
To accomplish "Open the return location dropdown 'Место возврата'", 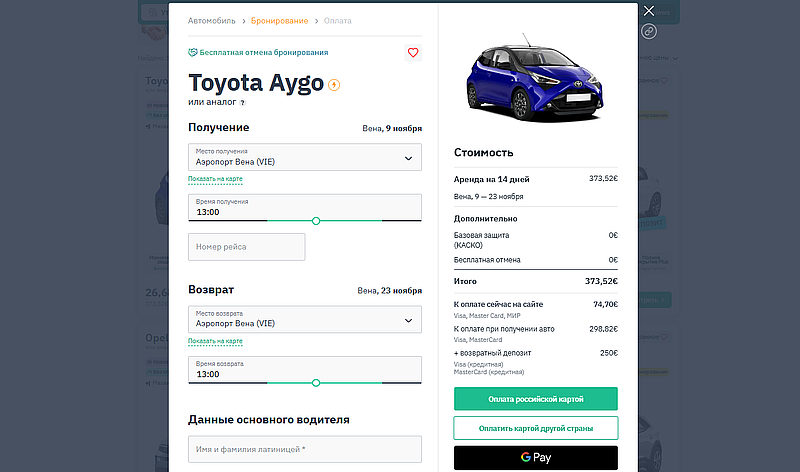I will point(305,319).
